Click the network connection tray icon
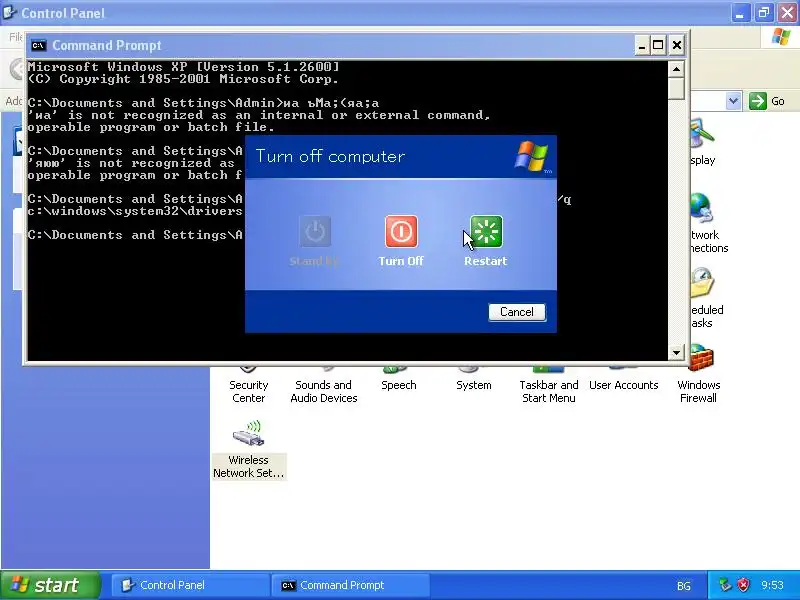 click(725, 585)
